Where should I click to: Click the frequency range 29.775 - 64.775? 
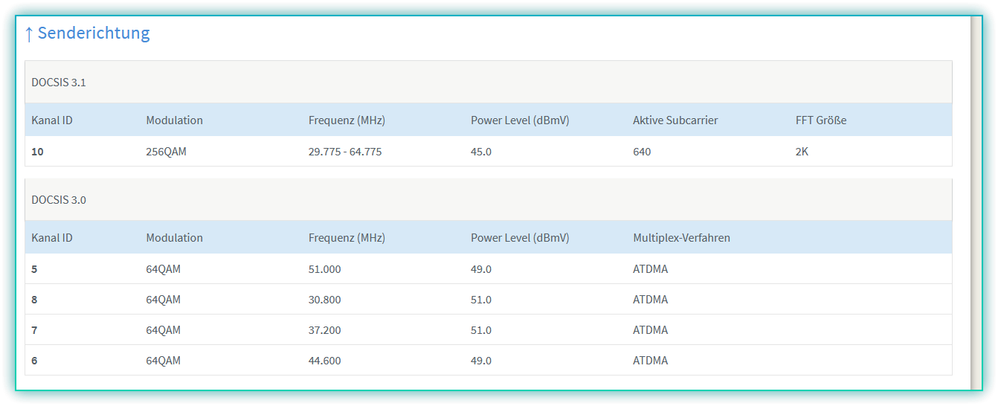pos(345,151)
